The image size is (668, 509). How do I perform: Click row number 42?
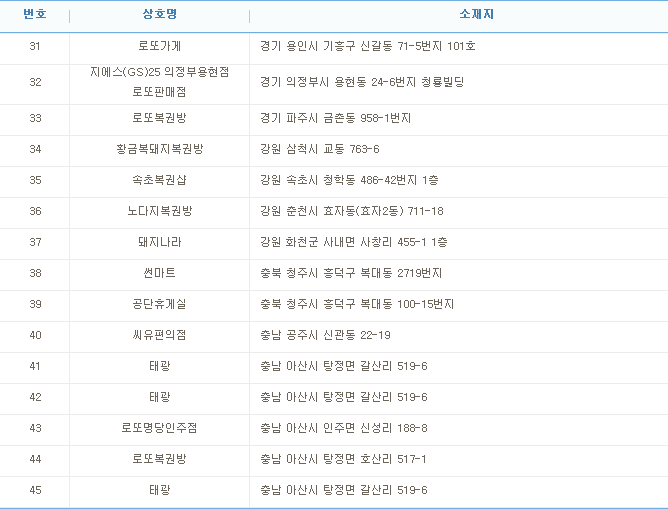click(x=35, y=397)
